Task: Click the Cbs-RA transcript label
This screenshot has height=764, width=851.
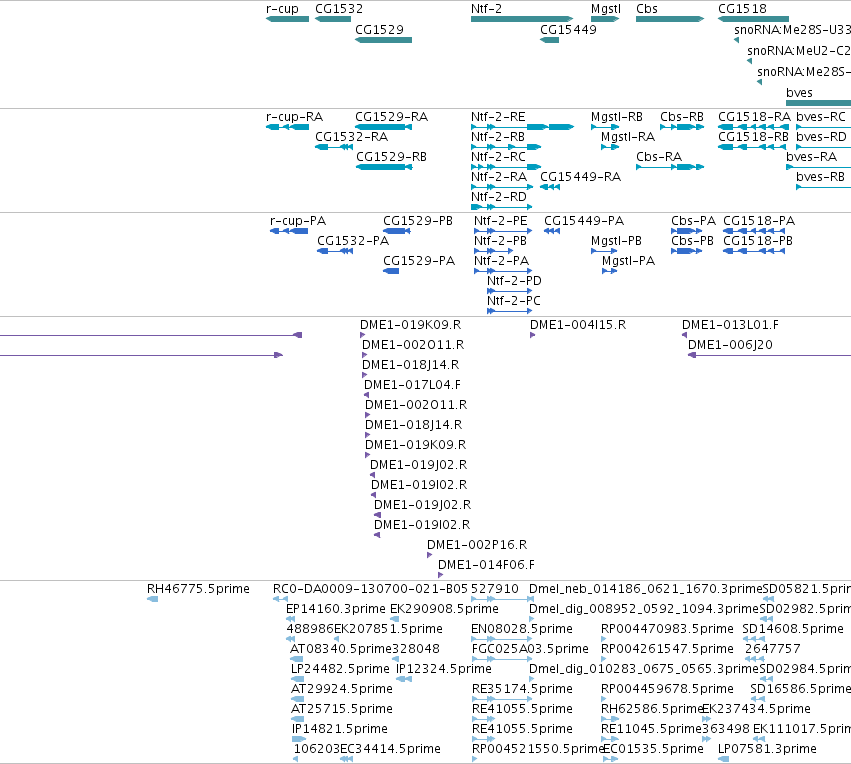Action: pyautogui.click(x=659, y=156)
